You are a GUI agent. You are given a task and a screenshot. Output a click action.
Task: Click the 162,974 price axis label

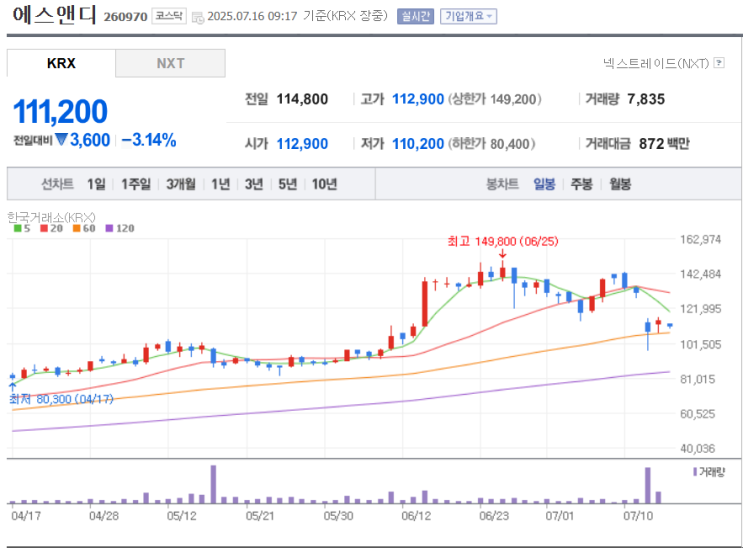coord(700,239)
